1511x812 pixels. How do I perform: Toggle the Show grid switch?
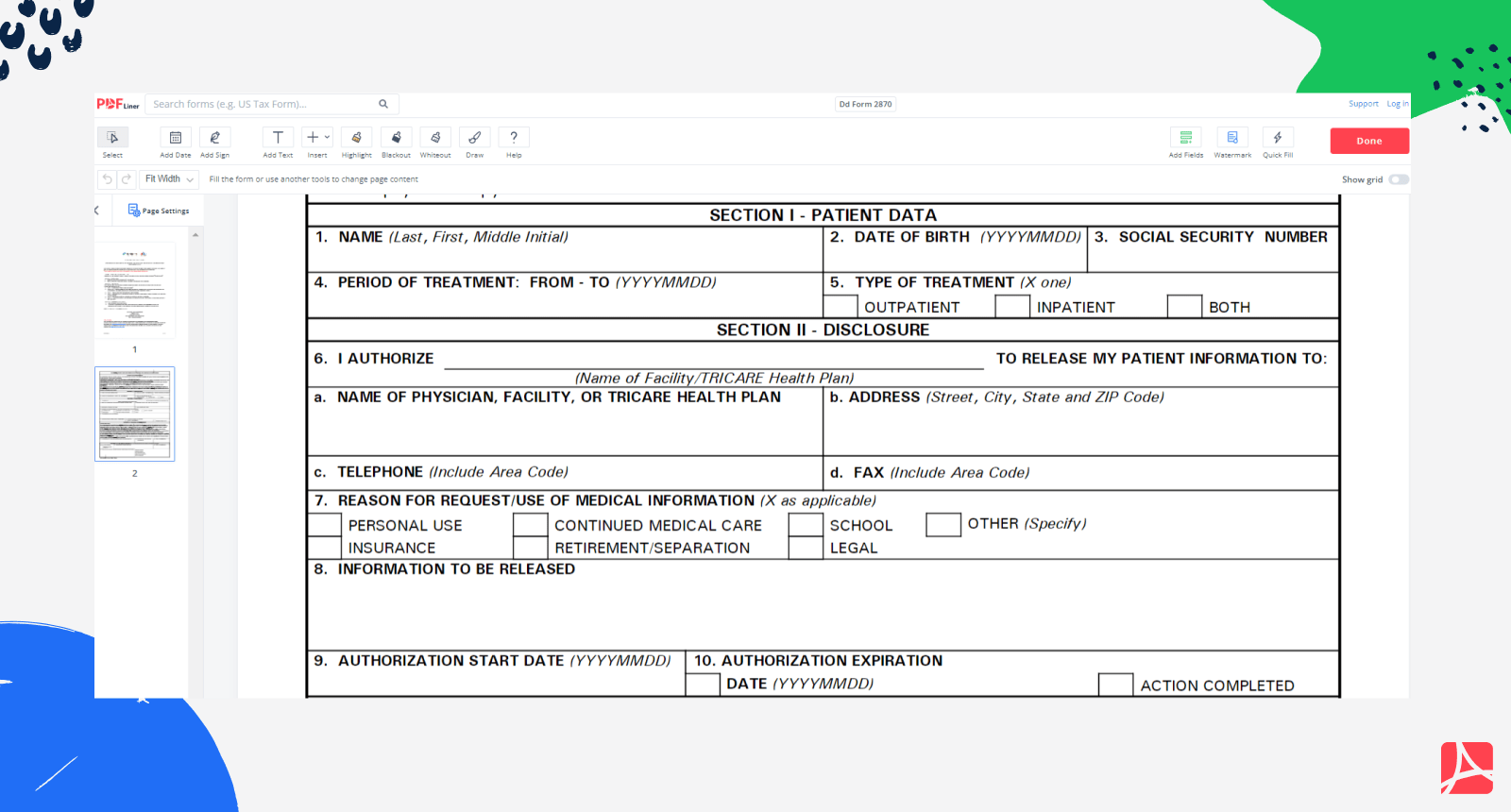point(1399,179)
